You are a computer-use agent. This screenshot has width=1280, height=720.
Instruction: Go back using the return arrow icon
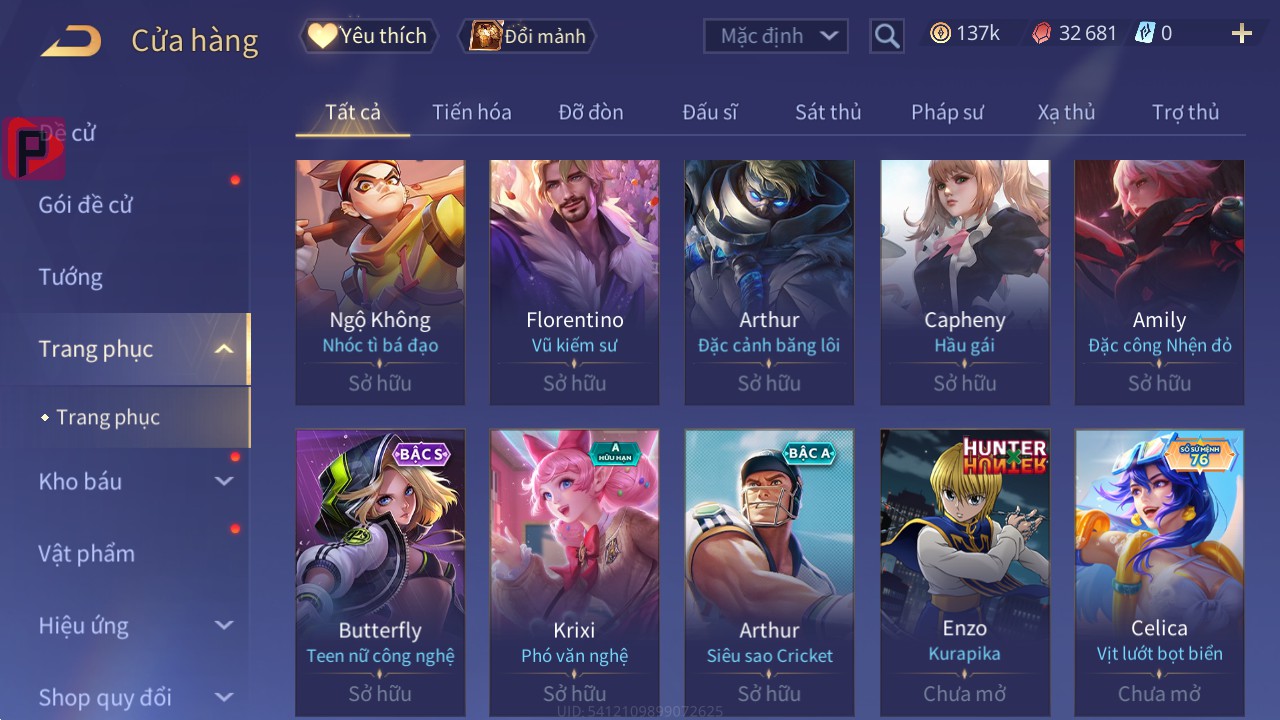click(71, 41)
